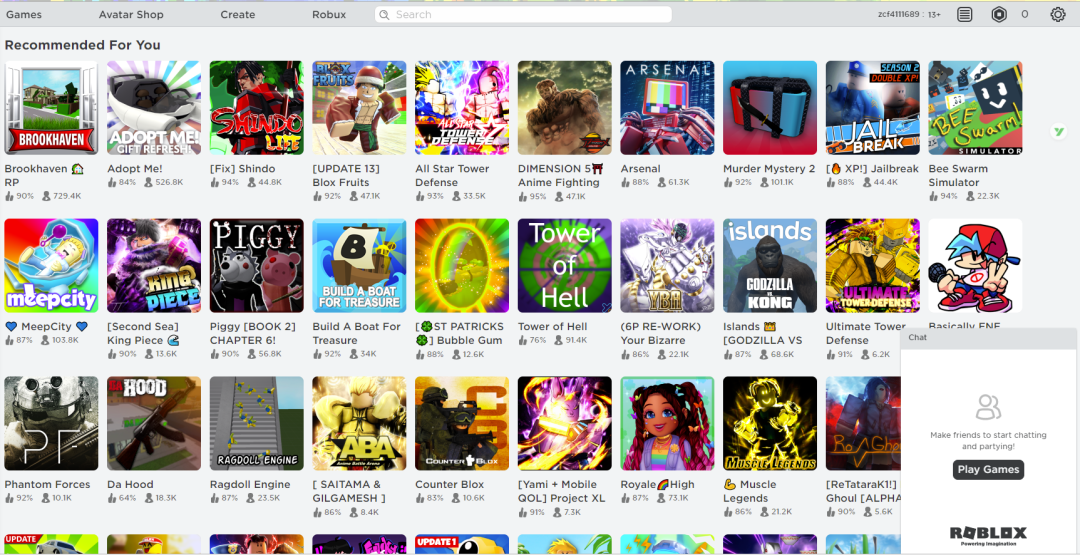Open the Brookhaven RP game thumbnail
1080x555 pixels.
51,107
